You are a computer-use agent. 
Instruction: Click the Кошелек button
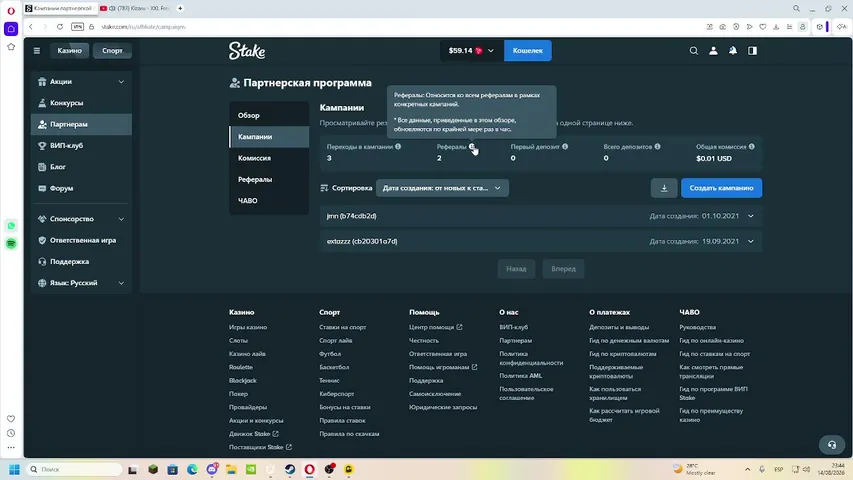[x=528, y=51]
